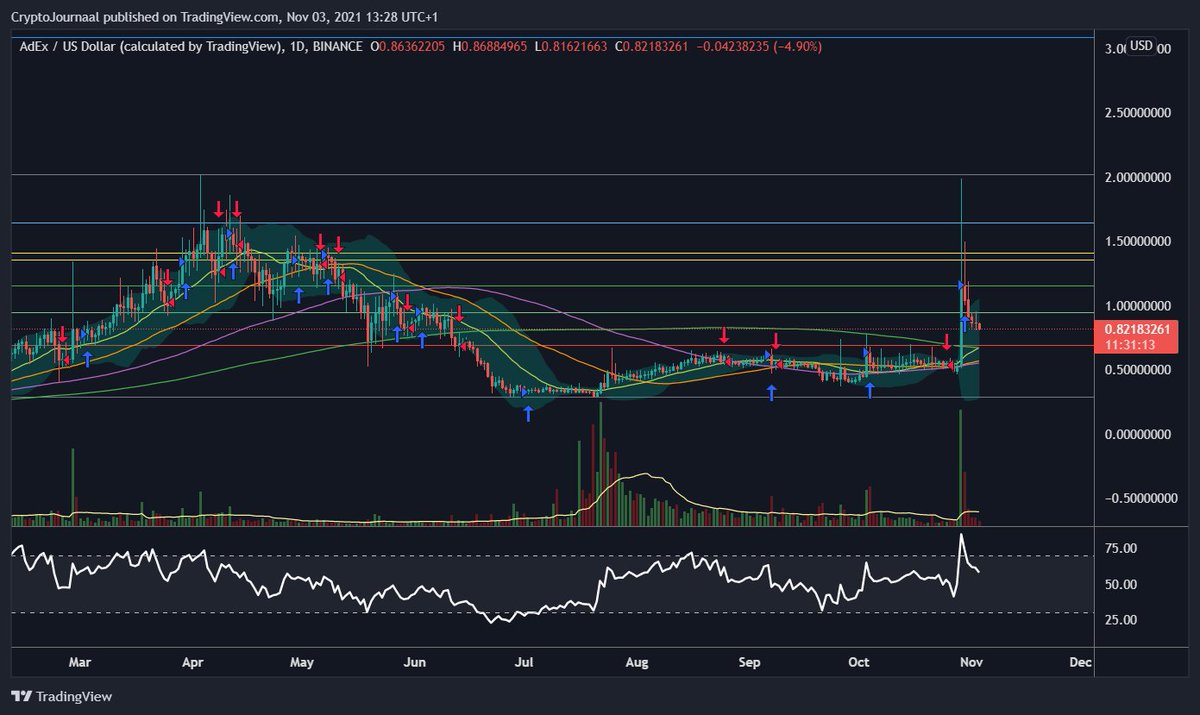Click the low value L0.81621663
The width and height of the screenshot is (1200, 715).
572,47
